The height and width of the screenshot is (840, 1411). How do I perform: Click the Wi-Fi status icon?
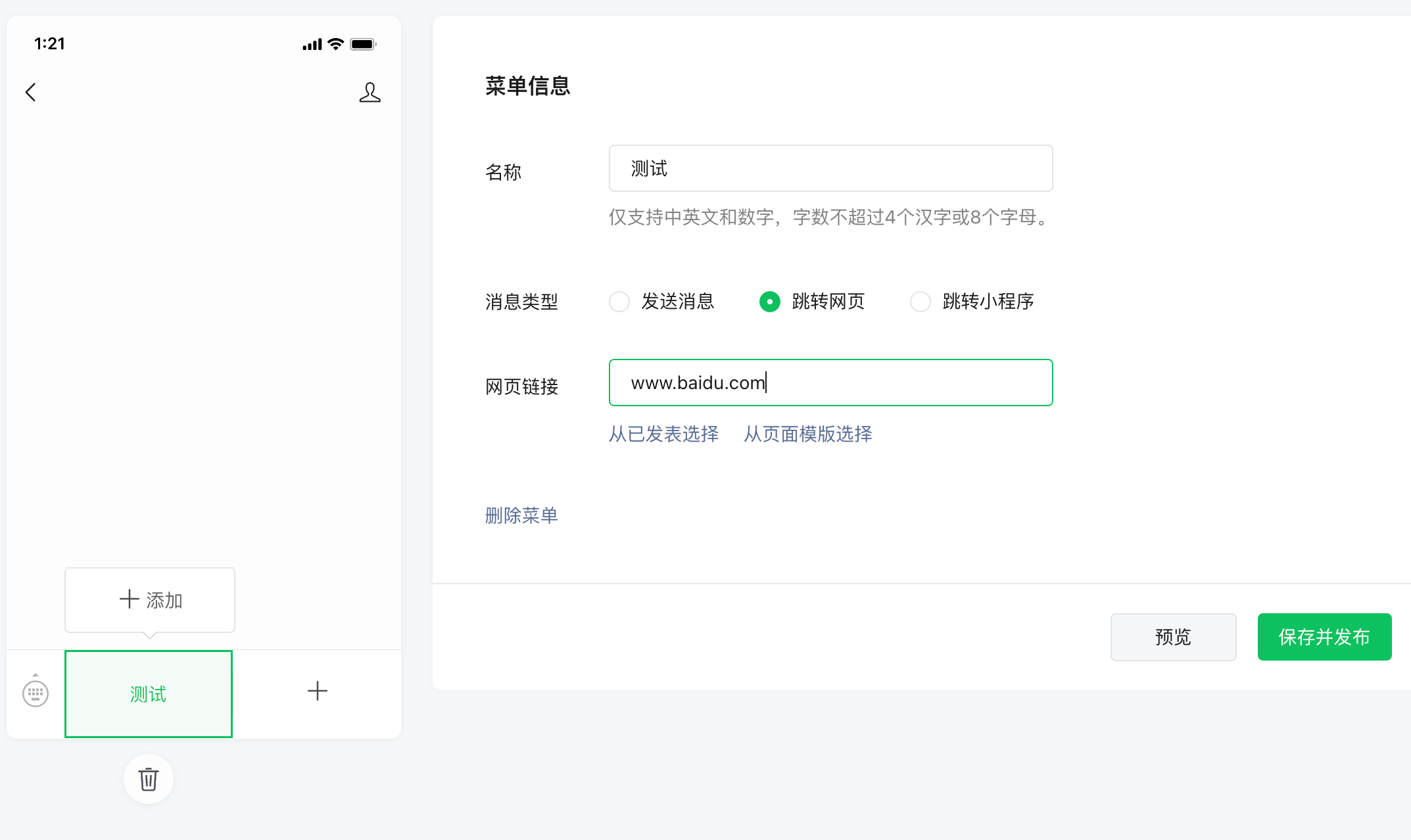click(336, 44)
